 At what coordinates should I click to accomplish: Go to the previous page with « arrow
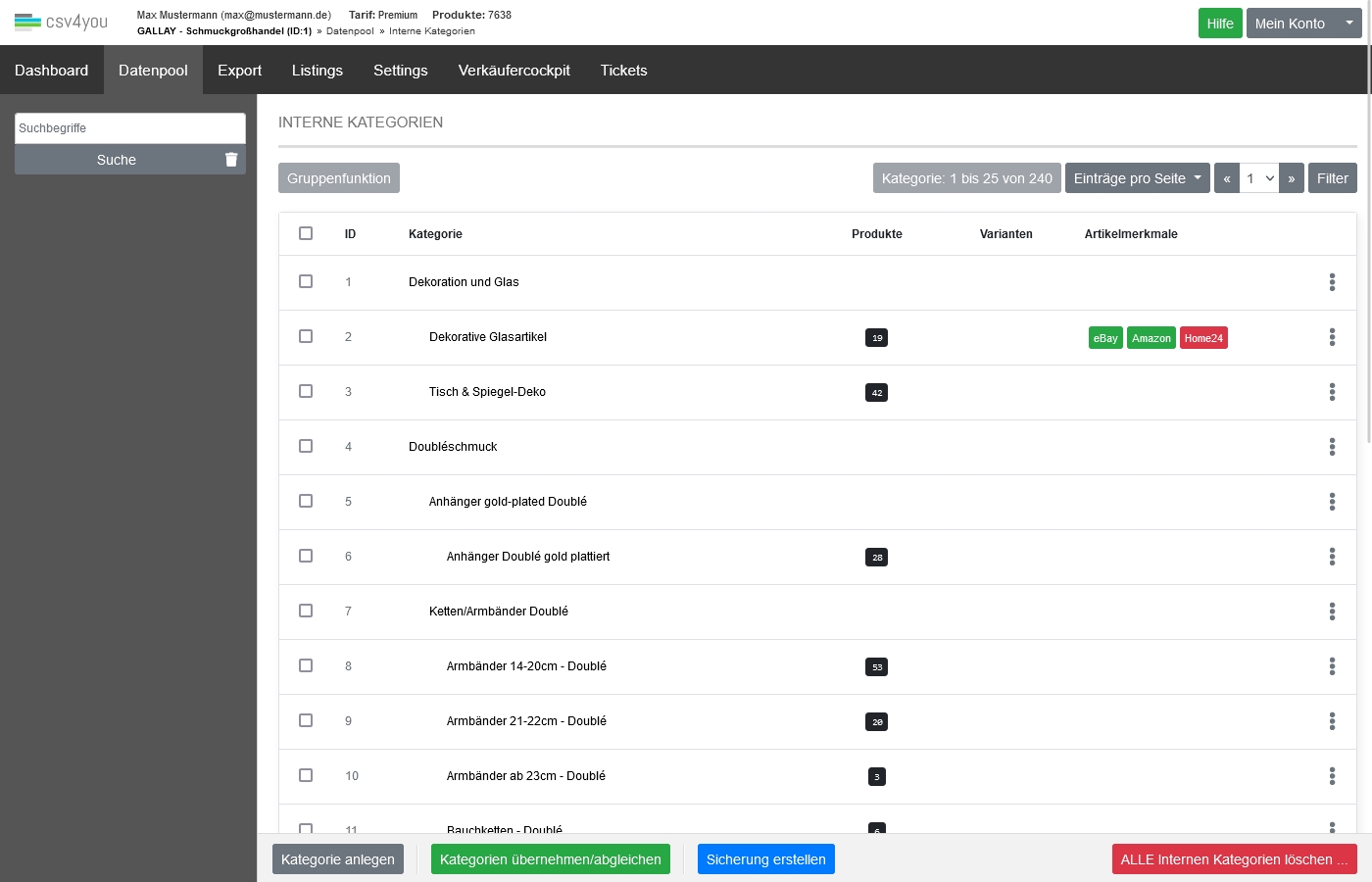click(x=1227, y=178)
